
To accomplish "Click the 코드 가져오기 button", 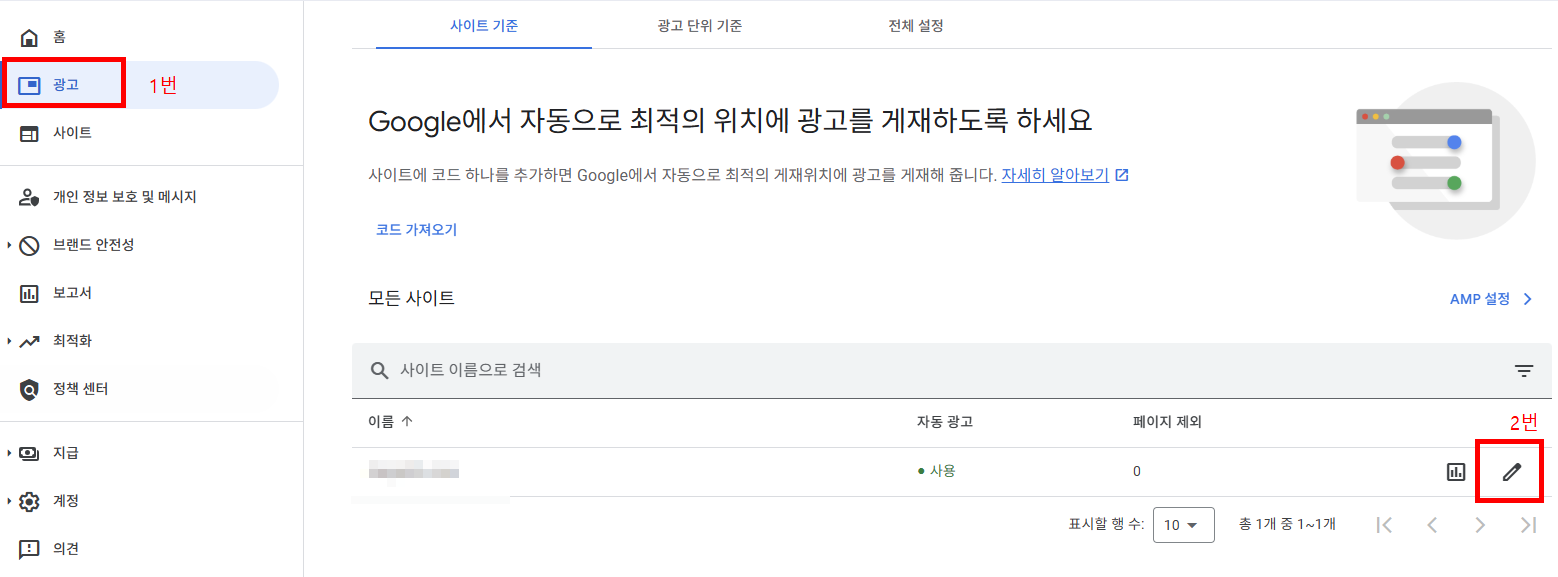I will [416, 230].
